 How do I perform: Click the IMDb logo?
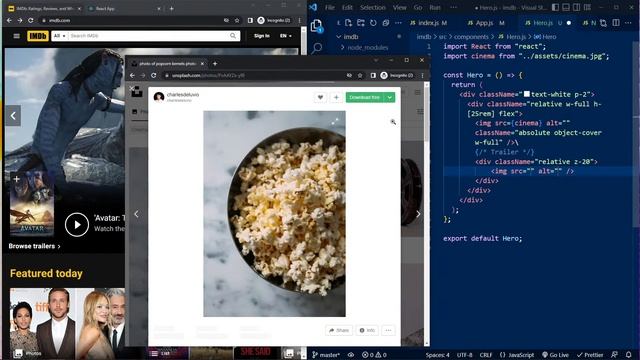(x=38, y=36)
